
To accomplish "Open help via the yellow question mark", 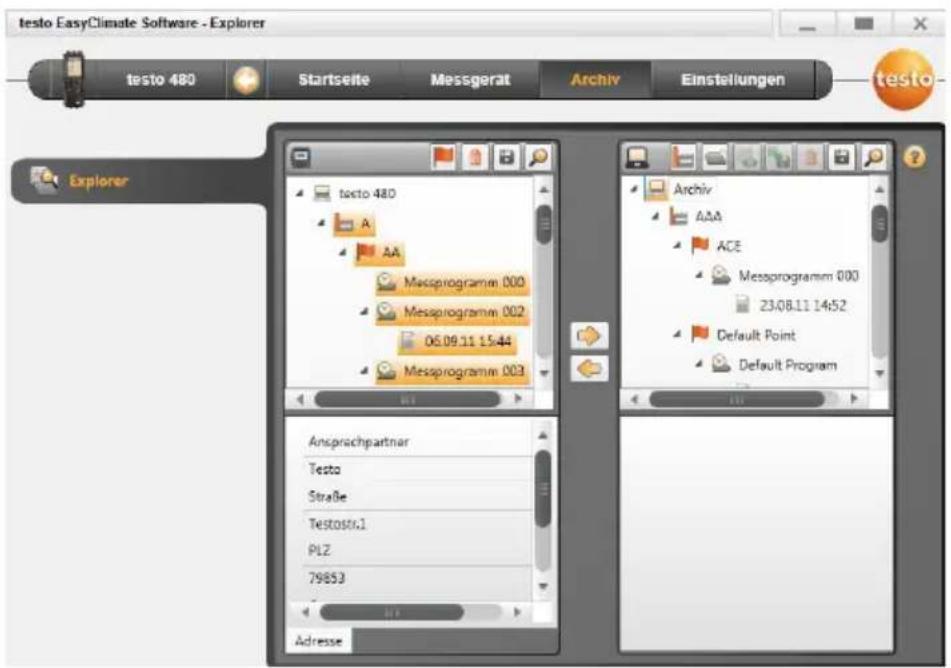I will (x=915, y=157).
